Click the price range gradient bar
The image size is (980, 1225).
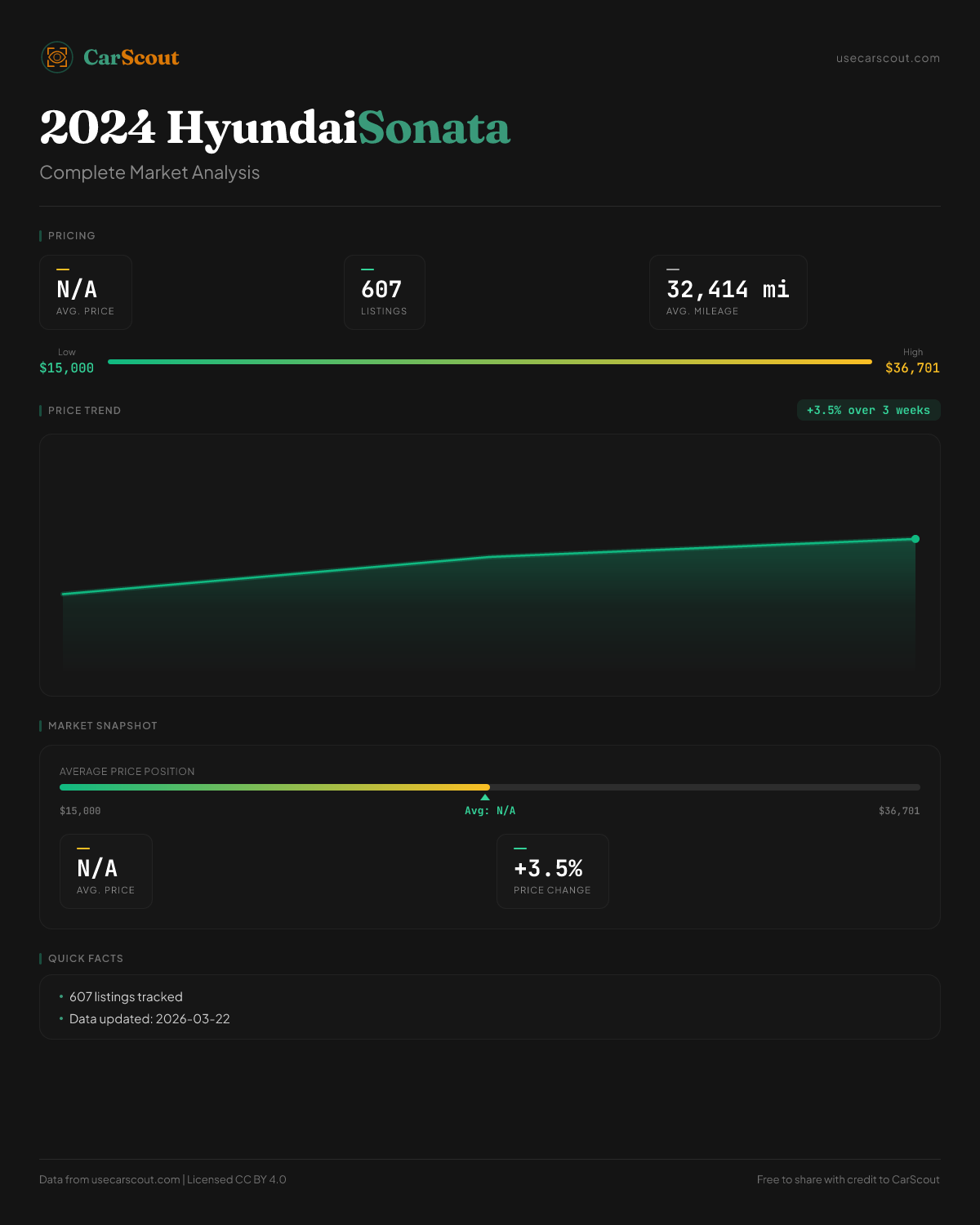(x=490, y=362)
